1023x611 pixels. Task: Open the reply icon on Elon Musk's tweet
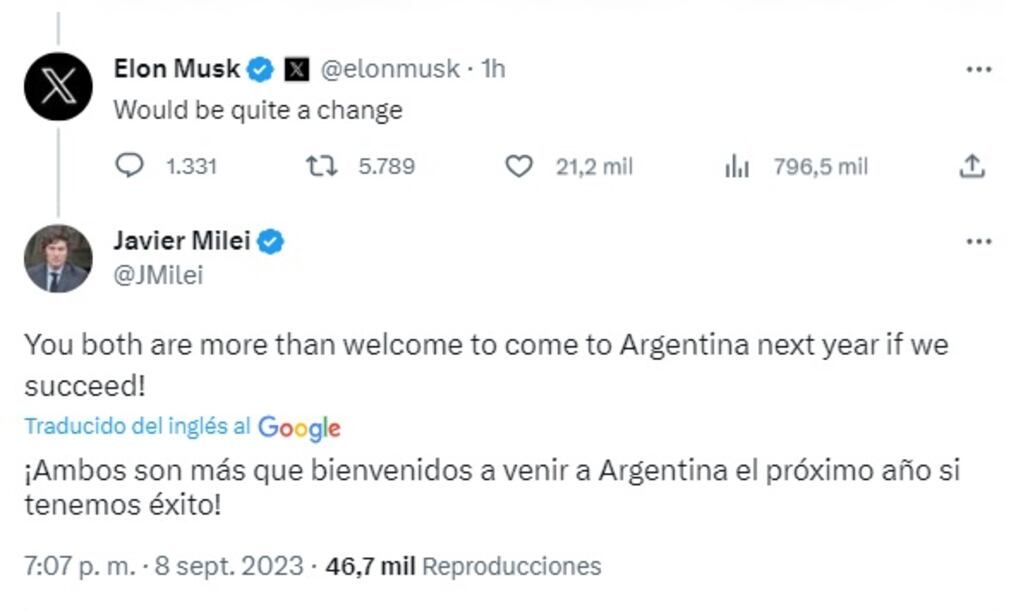point(130,166)
